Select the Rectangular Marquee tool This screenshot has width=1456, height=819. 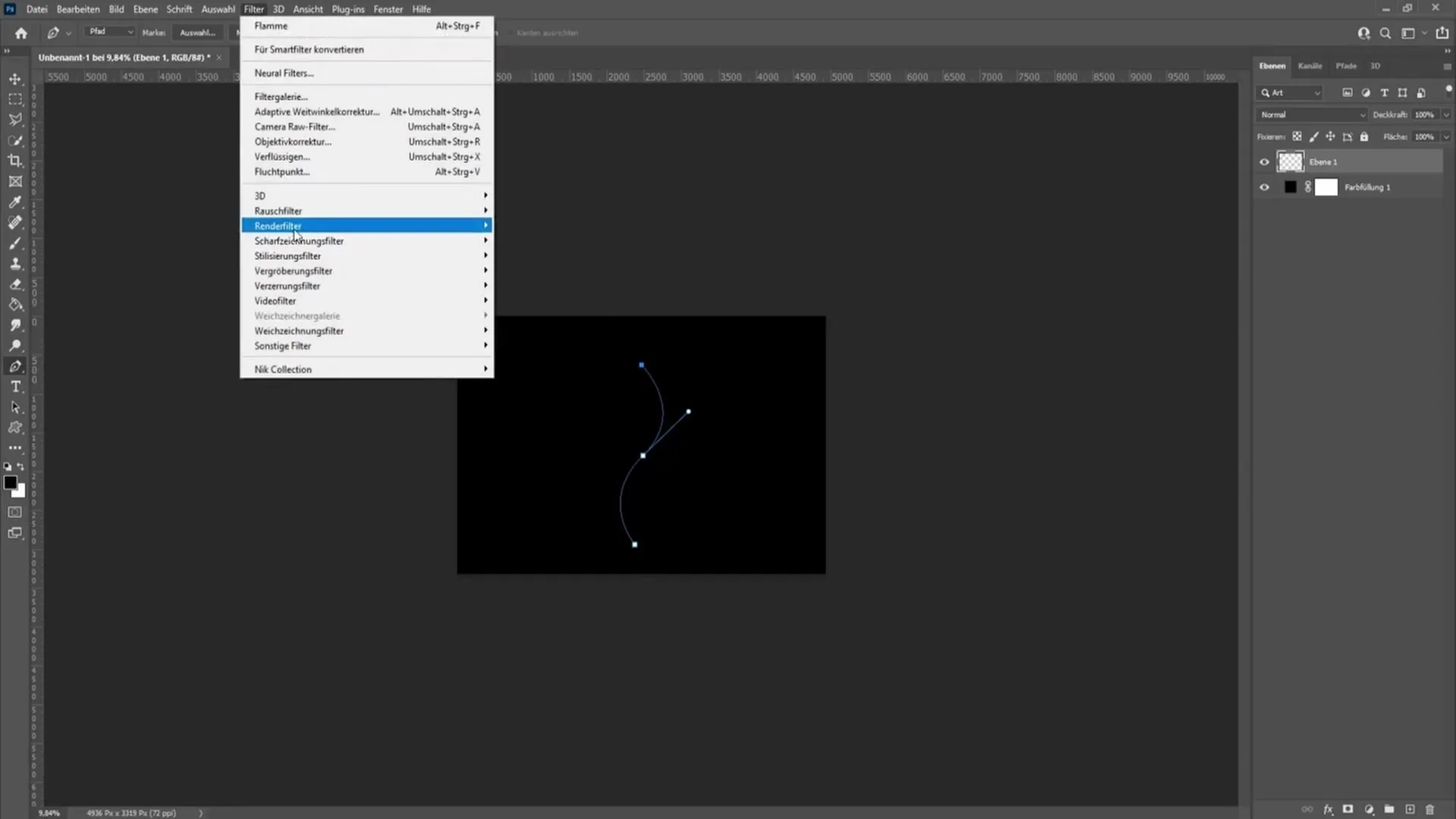click(15, 99)
